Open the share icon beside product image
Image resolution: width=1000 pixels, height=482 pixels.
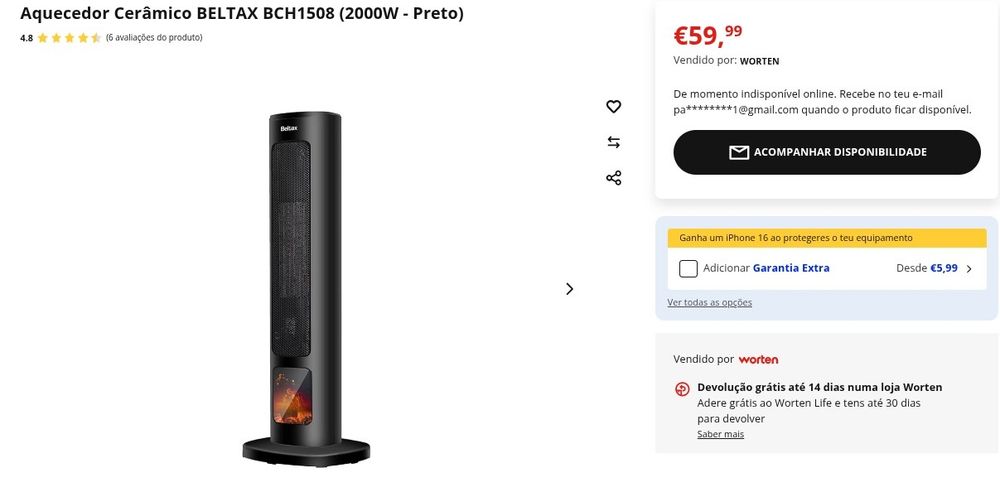tap(614, 178)
